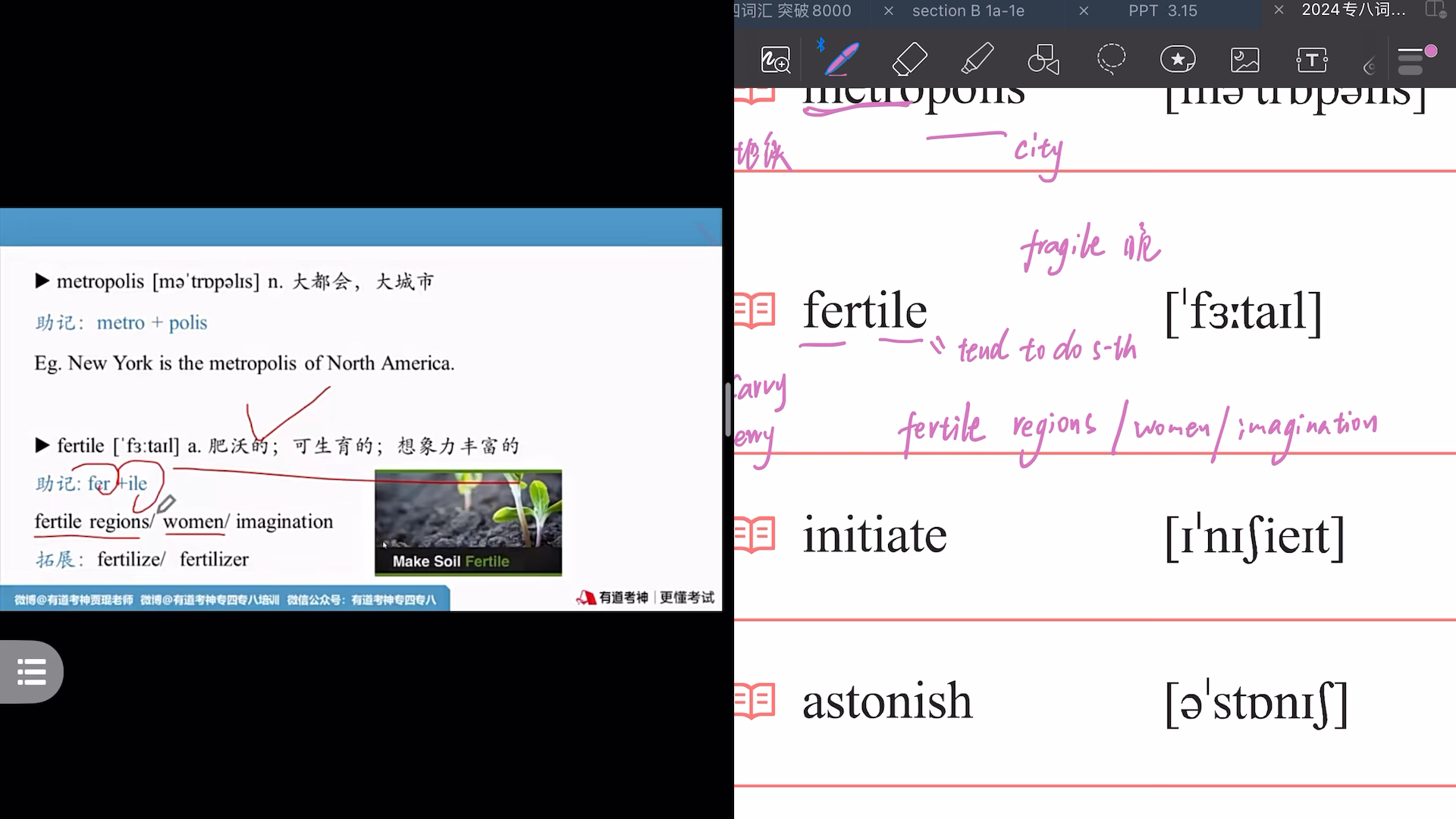Toggle the star/bookmark icon
This screenshot has width=1456, height=819.
click(1177, 60)
